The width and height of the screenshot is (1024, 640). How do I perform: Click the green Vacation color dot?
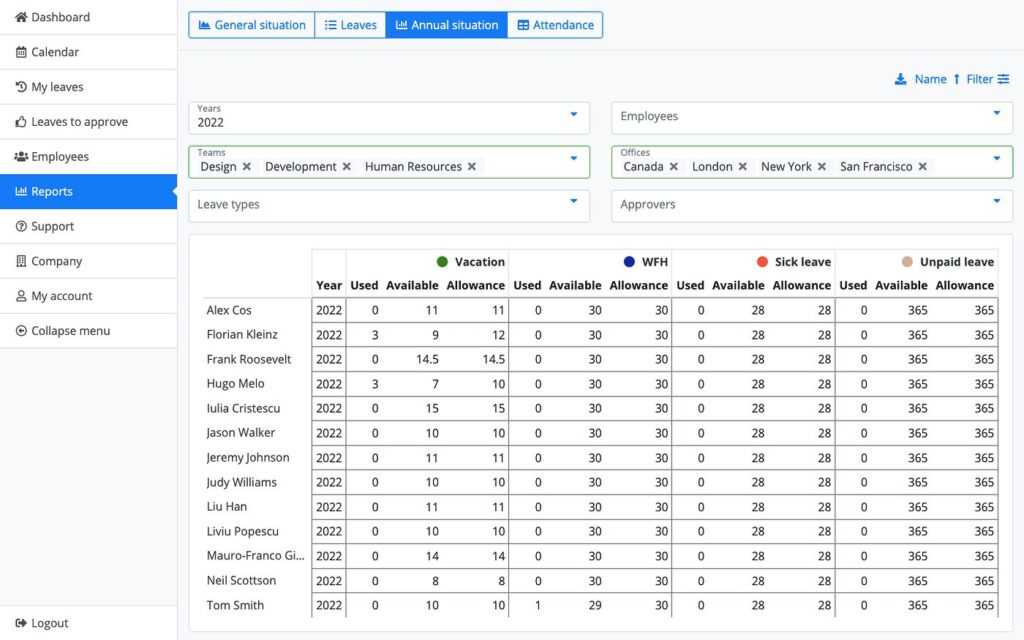[442, 262]
